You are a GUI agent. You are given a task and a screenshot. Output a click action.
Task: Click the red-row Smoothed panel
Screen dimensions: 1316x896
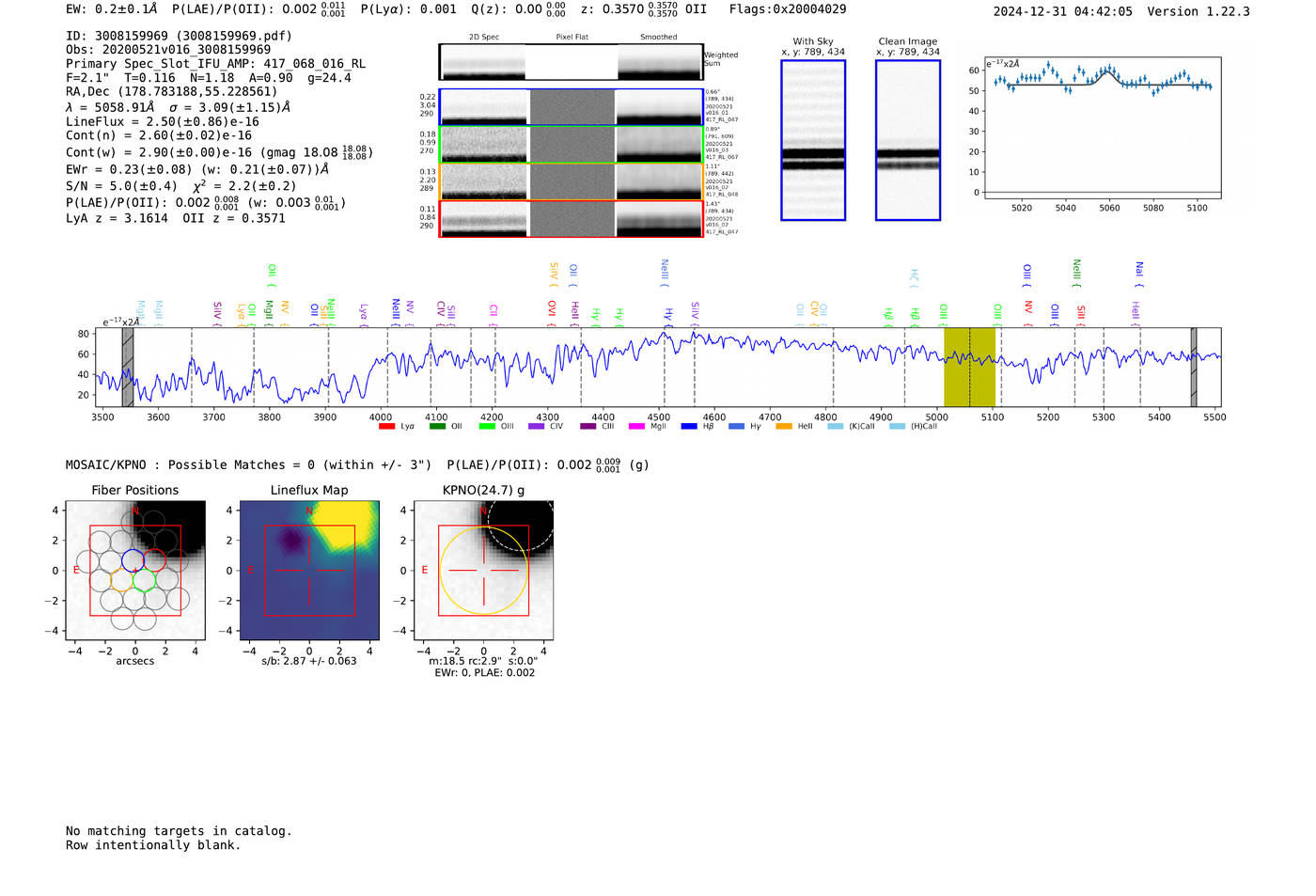659,218
